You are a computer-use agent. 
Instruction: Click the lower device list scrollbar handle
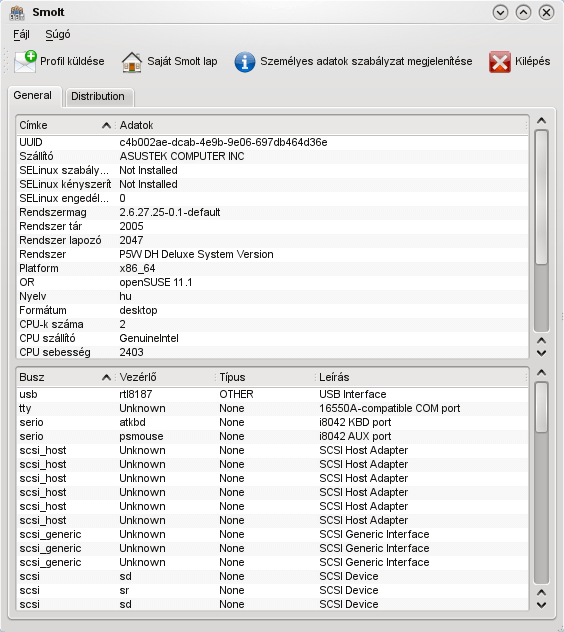[541, 407]
